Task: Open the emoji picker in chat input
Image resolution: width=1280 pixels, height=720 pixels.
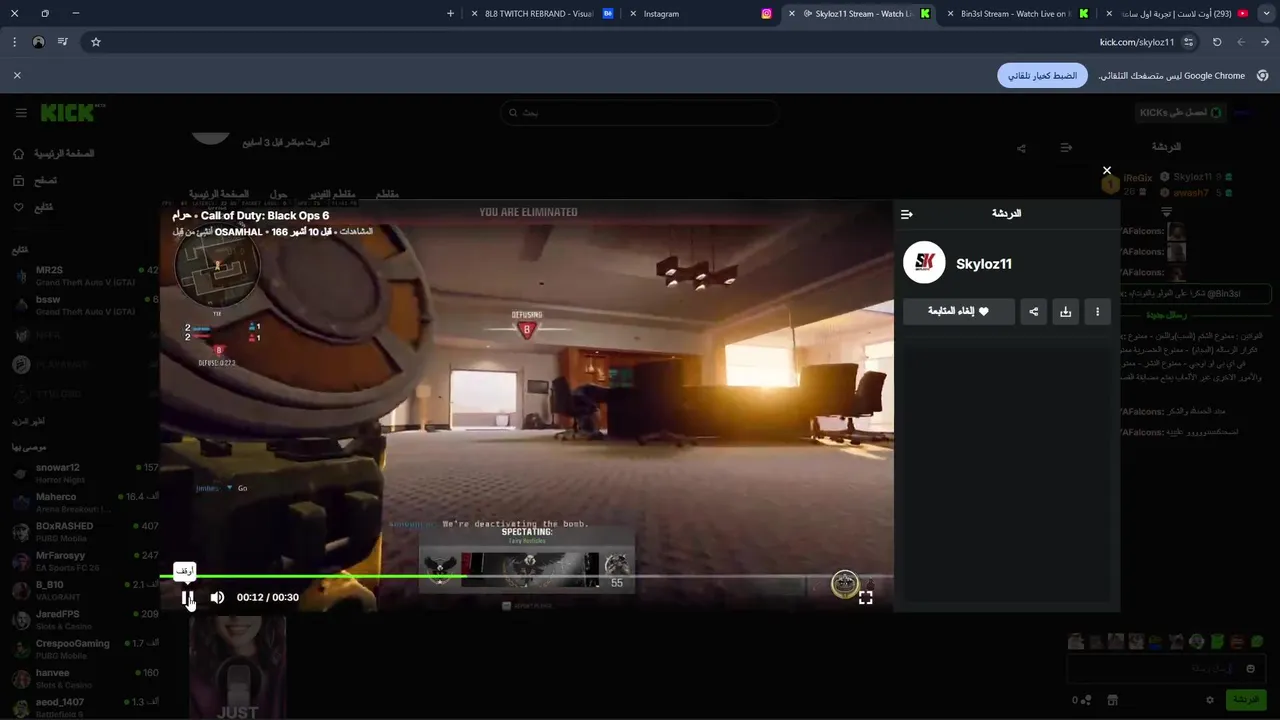Action: click(1251, 668)
